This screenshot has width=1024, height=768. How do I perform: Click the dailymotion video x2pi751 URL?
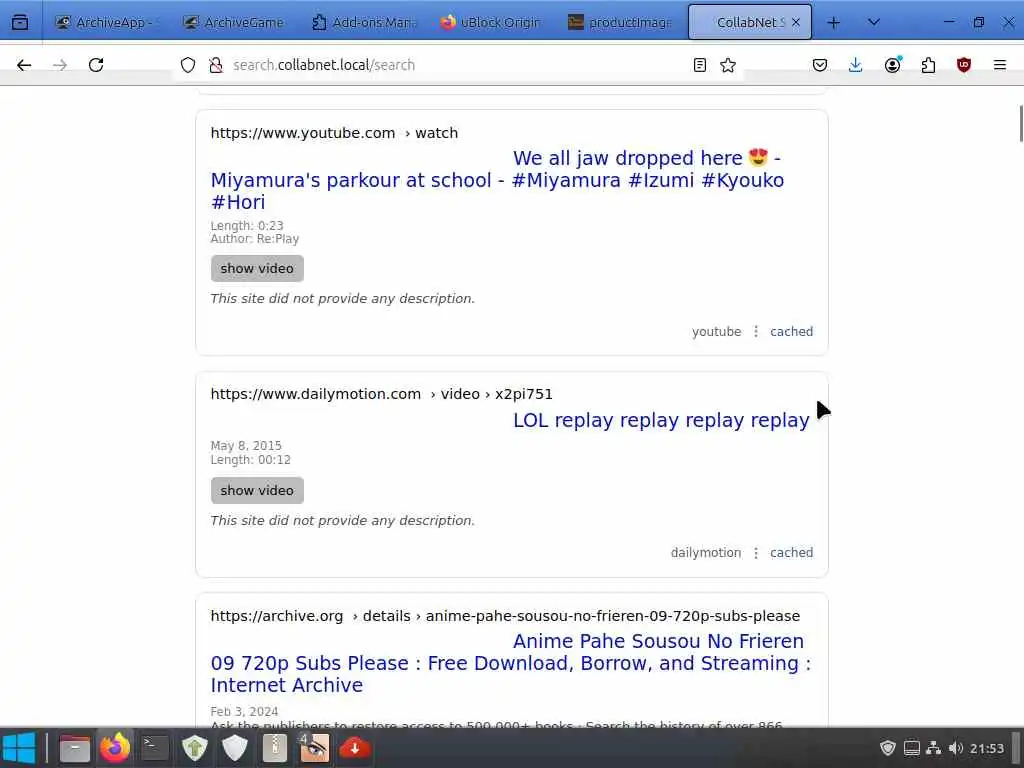point(381,394)
